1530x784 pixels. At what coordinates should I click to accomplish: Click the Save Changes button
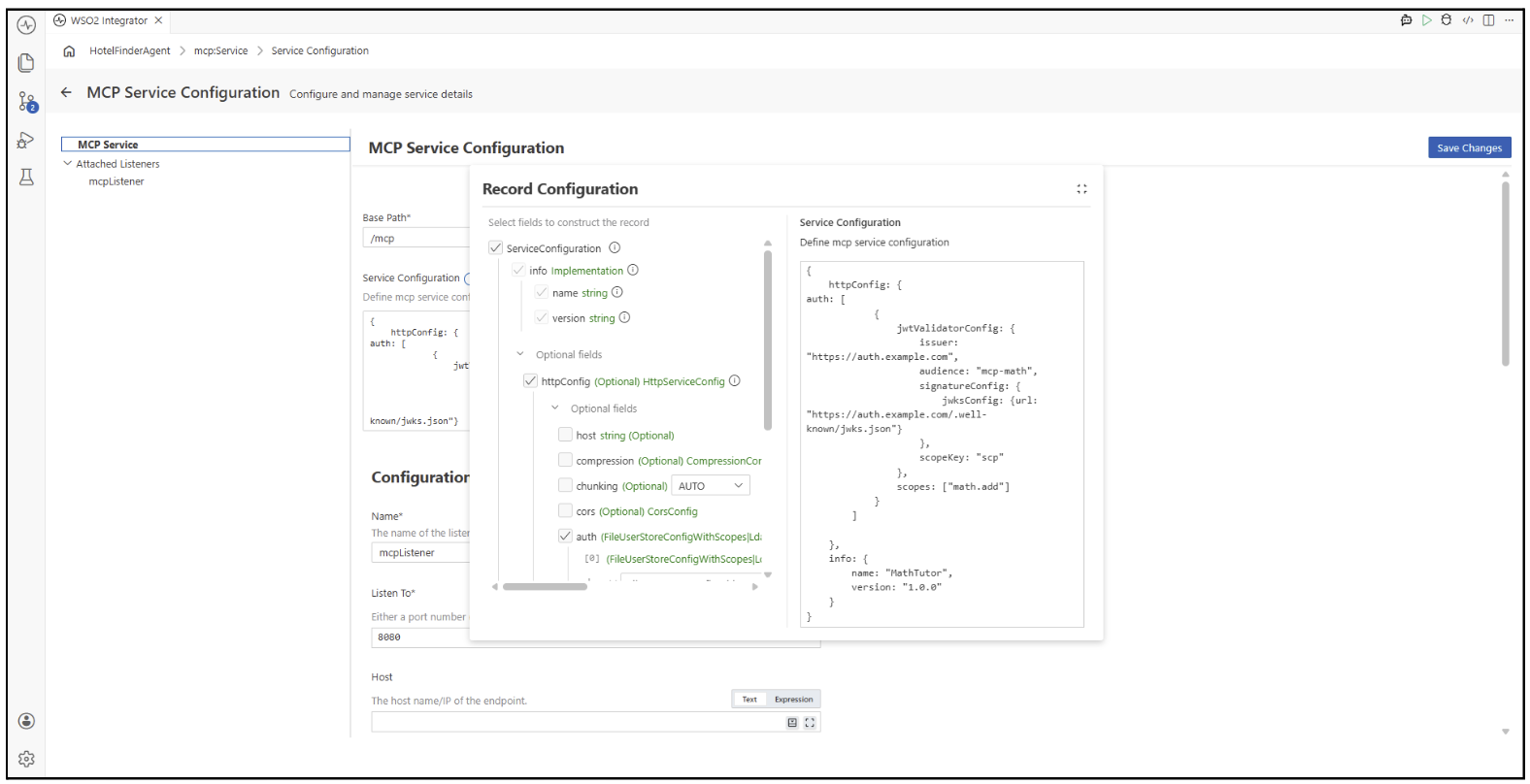tap(1469, 147)
